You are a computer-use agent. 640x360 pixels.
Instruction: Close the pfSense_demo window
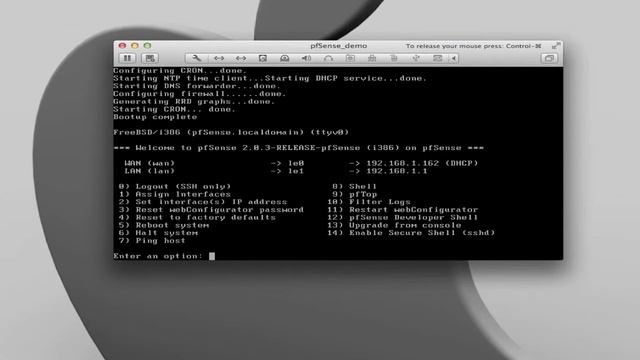point(122,46)
